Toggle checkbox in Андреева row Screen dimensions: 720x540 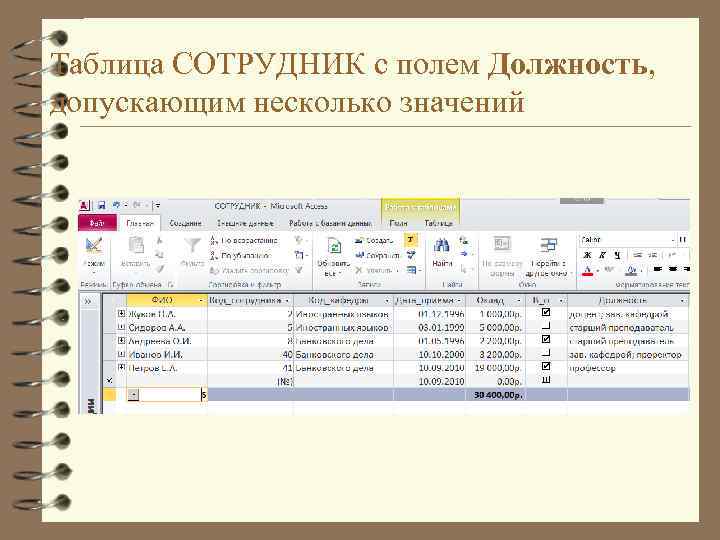(546, 339)
